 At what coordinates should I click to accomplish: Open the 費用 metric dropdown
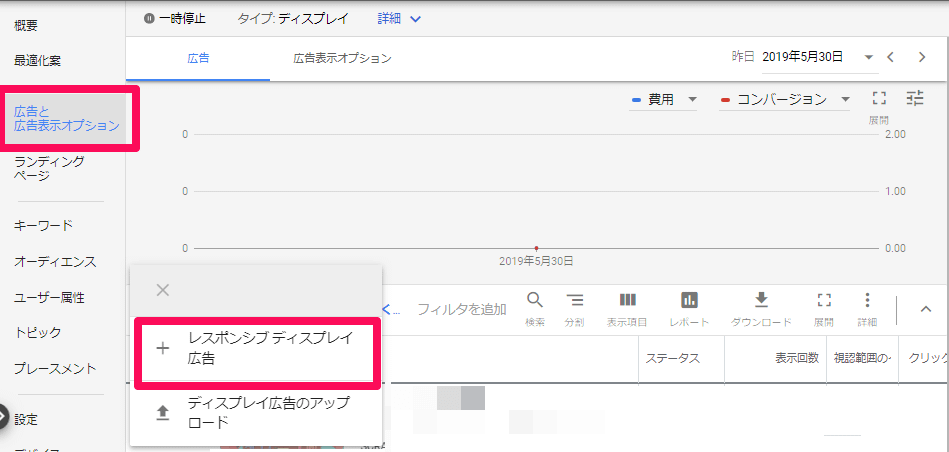(665, 100)
